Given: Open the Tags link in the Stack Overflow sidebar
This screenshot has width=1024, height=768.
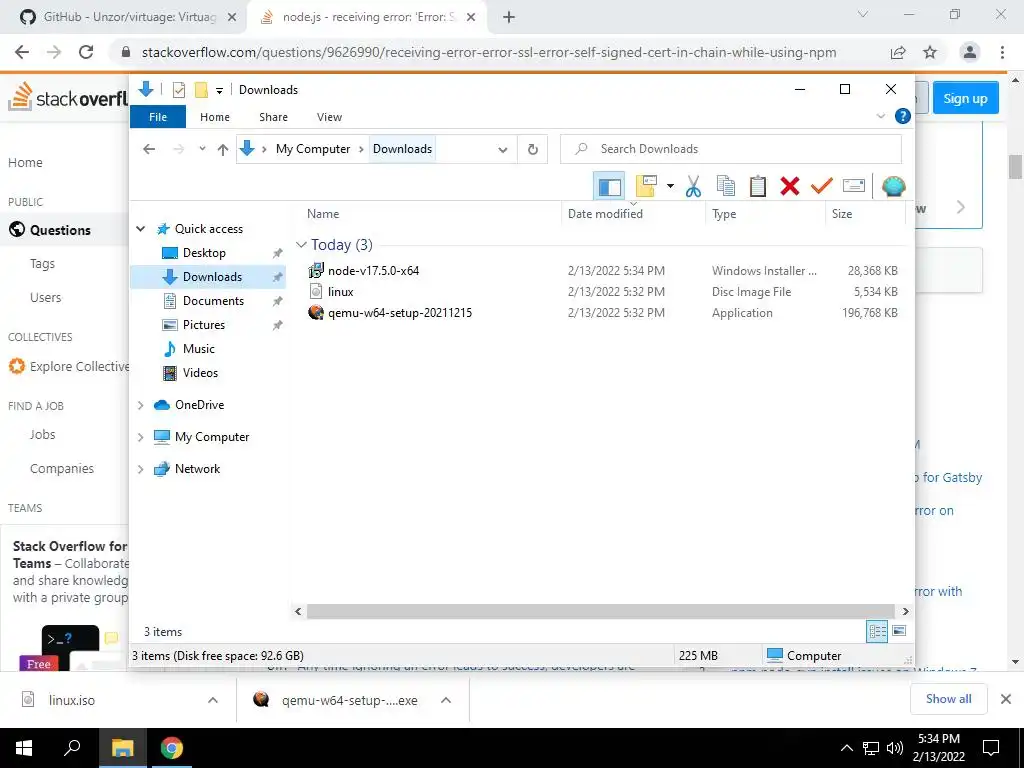Looking at the screenshot, I should pyautogui.click(x=42, y=264).
